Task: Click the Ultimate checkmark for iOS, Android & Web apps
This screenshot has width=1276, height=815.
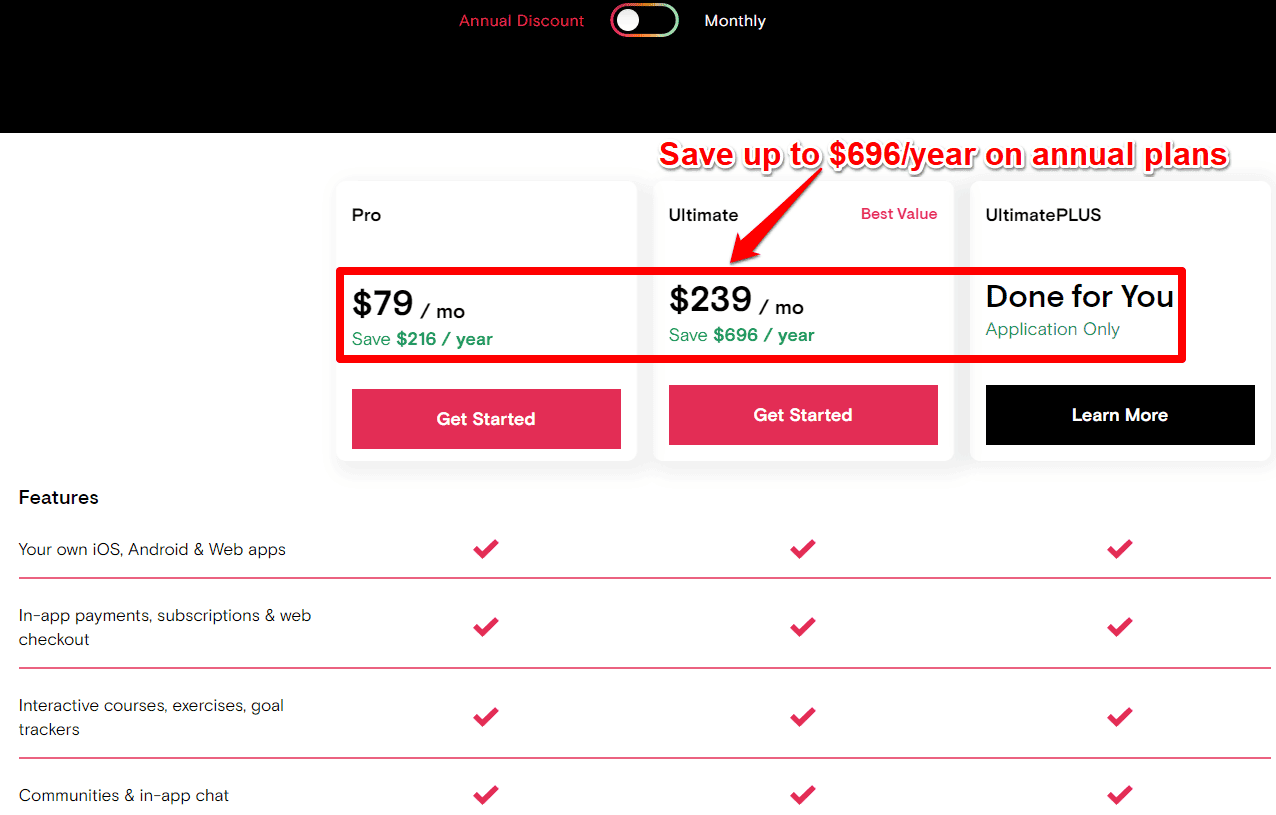Action: 802,549
